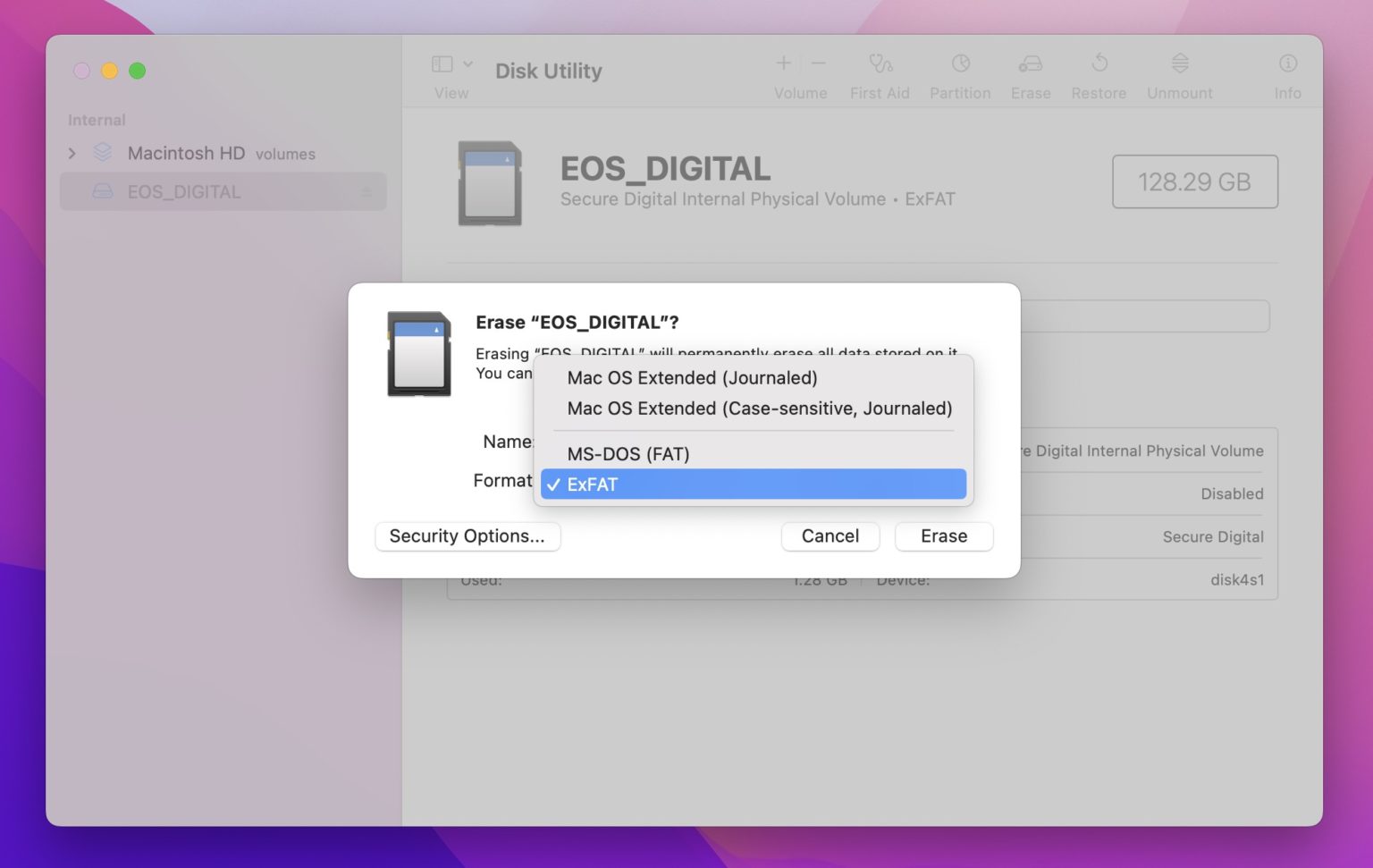Select the checked ExFAT format option
The height and width of the screenshot is (868, 1373).
(x=753, y=485)
